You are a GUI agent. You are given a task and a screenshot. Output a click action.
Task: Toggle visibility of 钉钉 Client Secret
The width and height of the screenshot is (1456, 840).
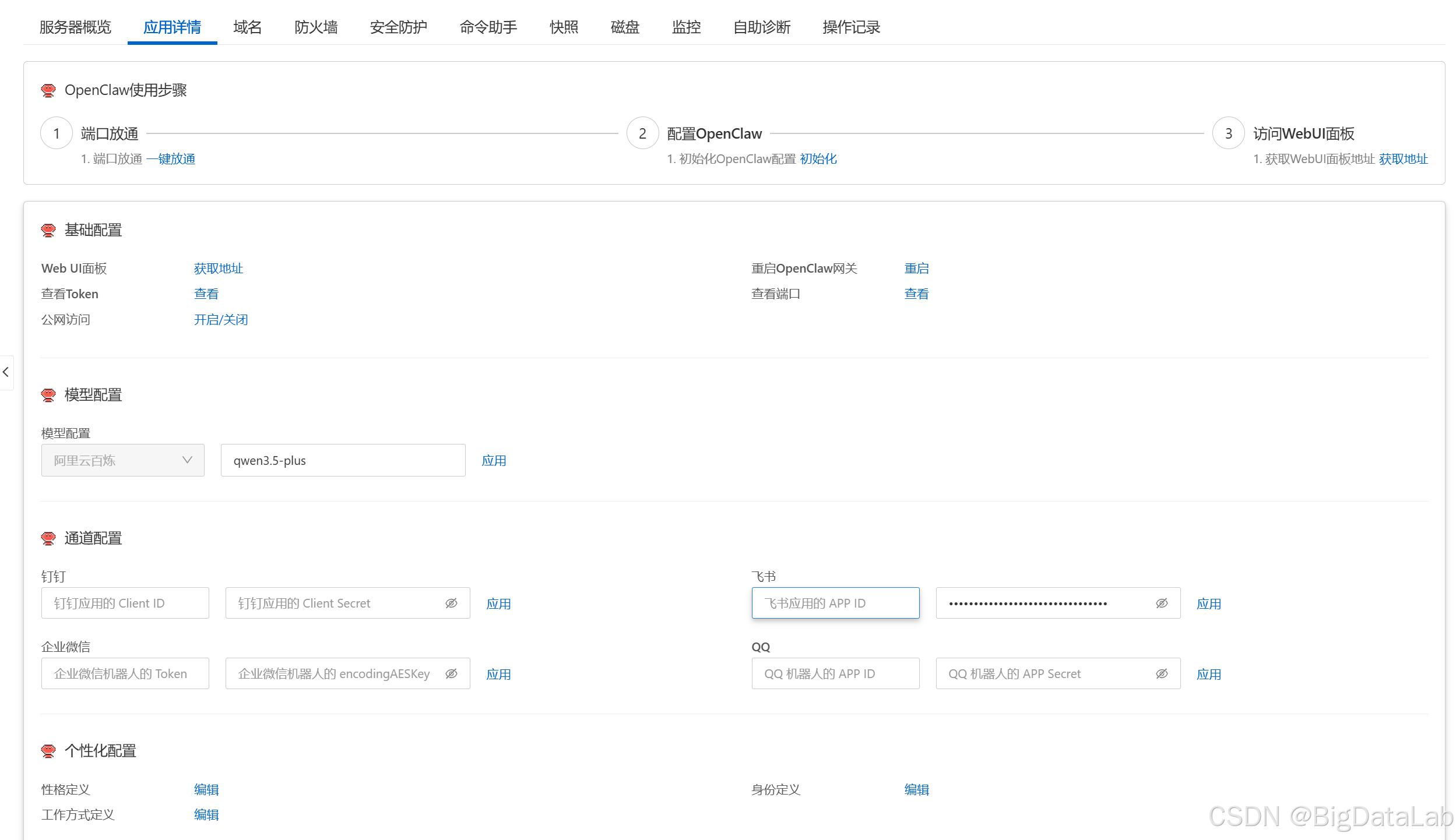[452, 603]
